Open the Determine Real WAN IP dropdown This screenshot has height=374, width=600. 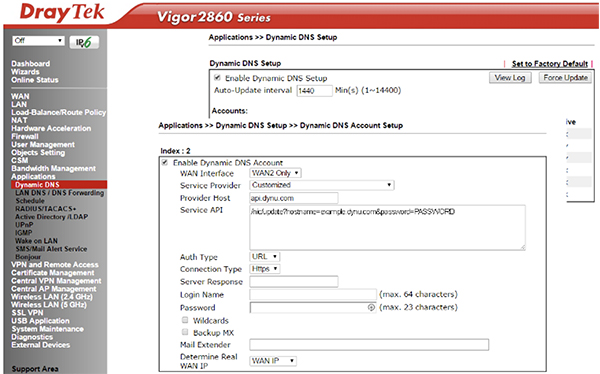point(273,361)
